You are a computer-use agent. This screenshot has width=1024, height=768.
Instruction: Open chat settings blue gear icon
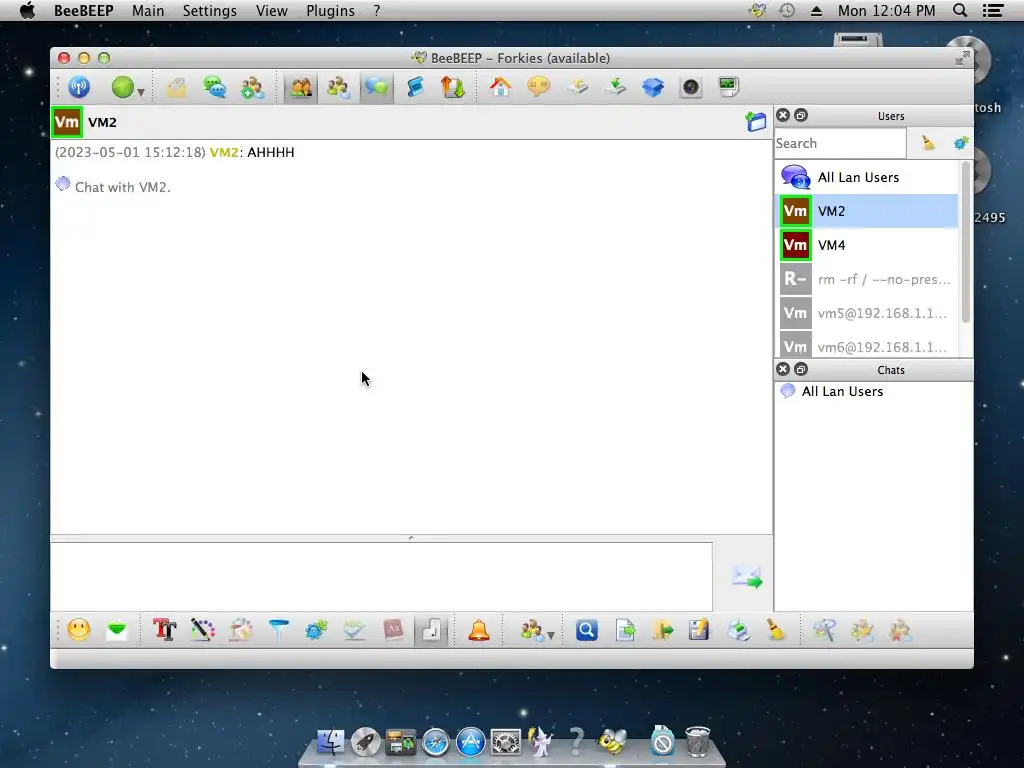coord(316,630)
